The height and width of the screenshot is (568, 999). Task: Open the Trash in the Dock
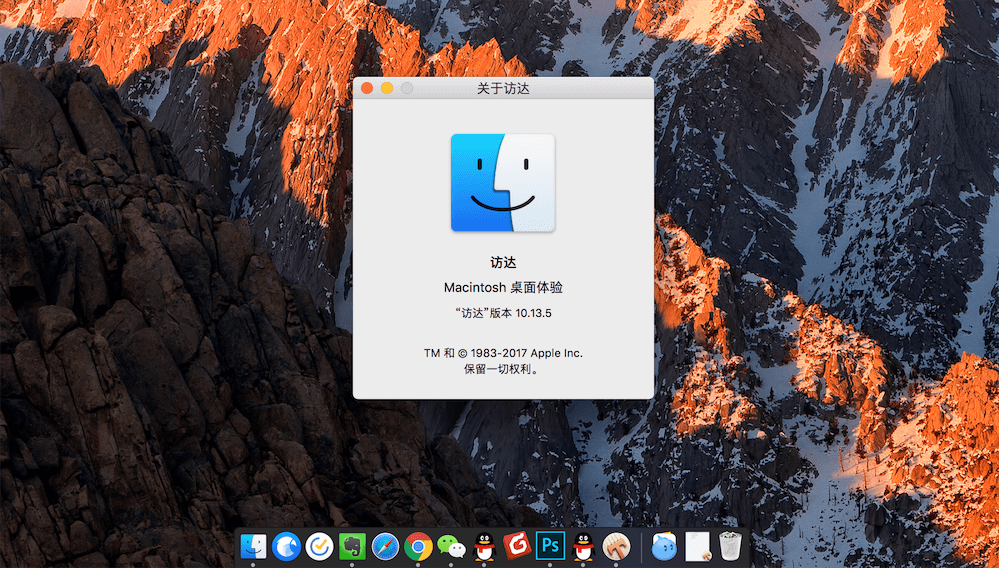[x=730, y=546]
